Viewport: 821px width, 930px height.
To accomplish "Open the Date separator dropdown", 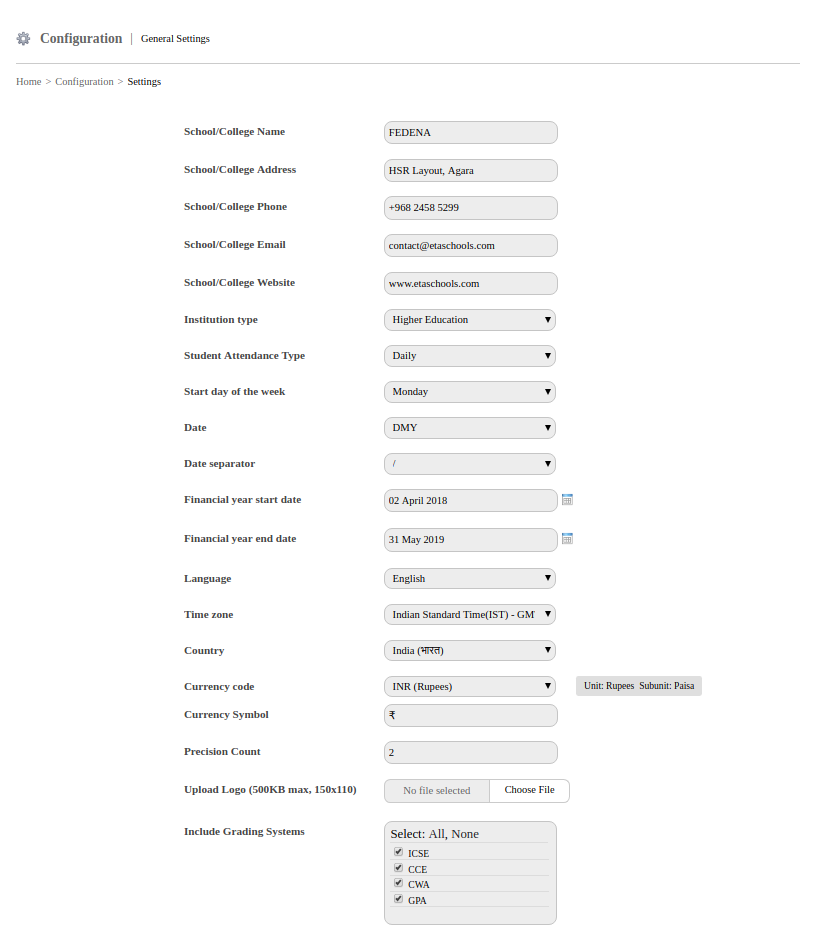I will click(x=470, y=464).
